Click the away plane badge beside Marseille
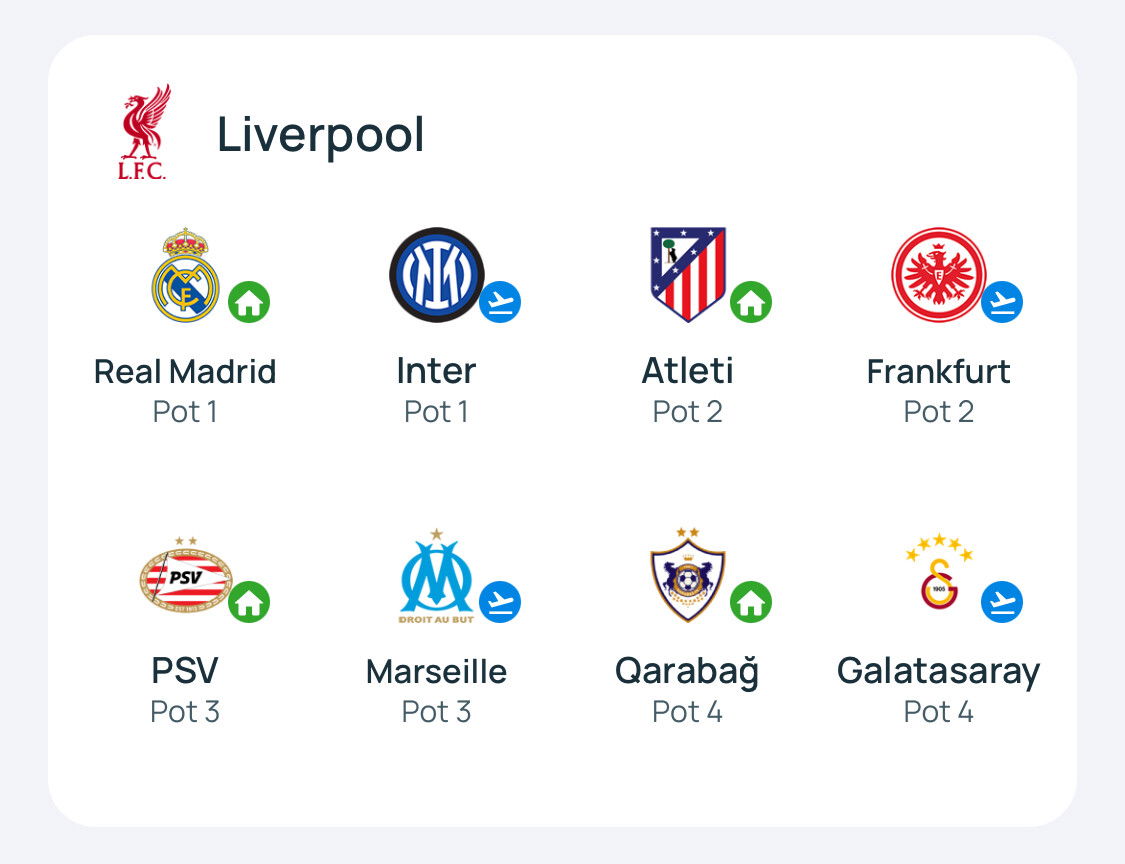The height and width of the screenshot is (864, 1125). tap(500, 601)
